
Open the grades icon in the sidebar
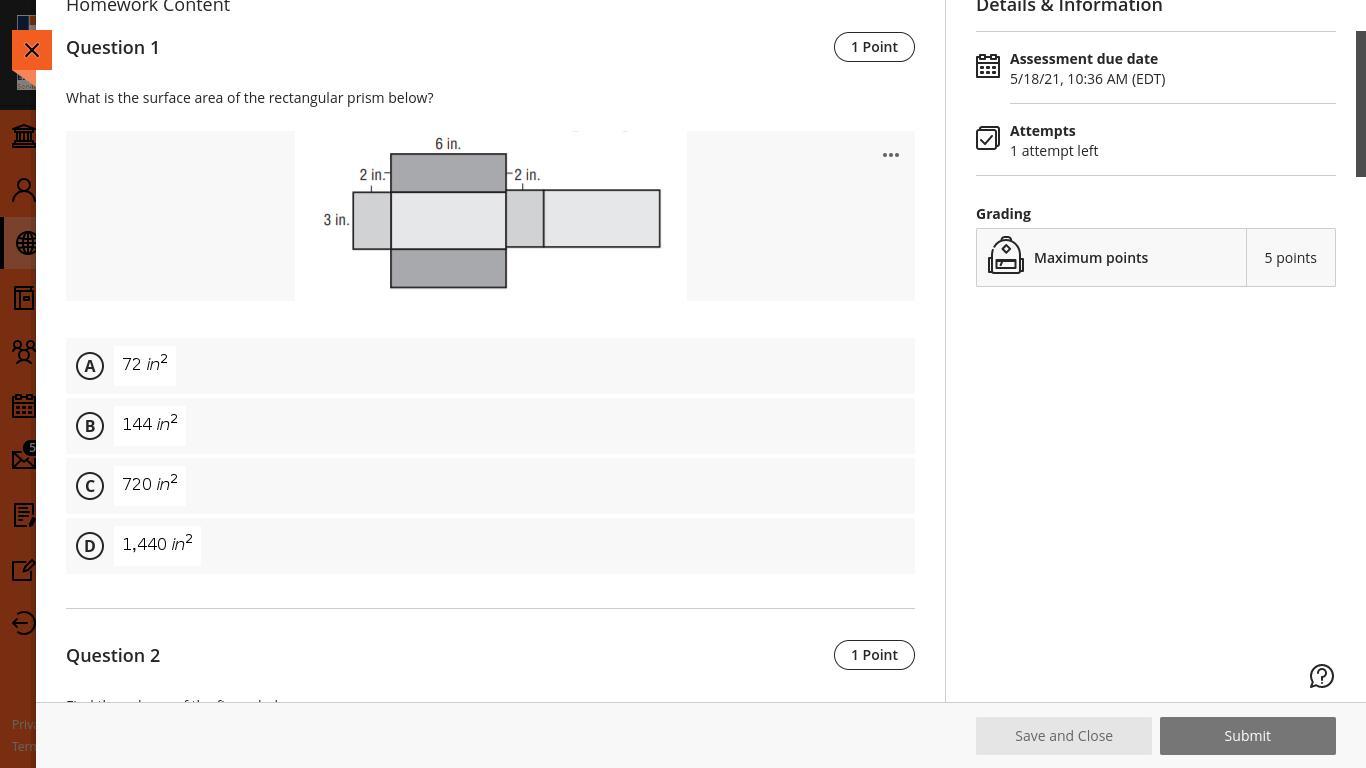click(x=23, y=515)
